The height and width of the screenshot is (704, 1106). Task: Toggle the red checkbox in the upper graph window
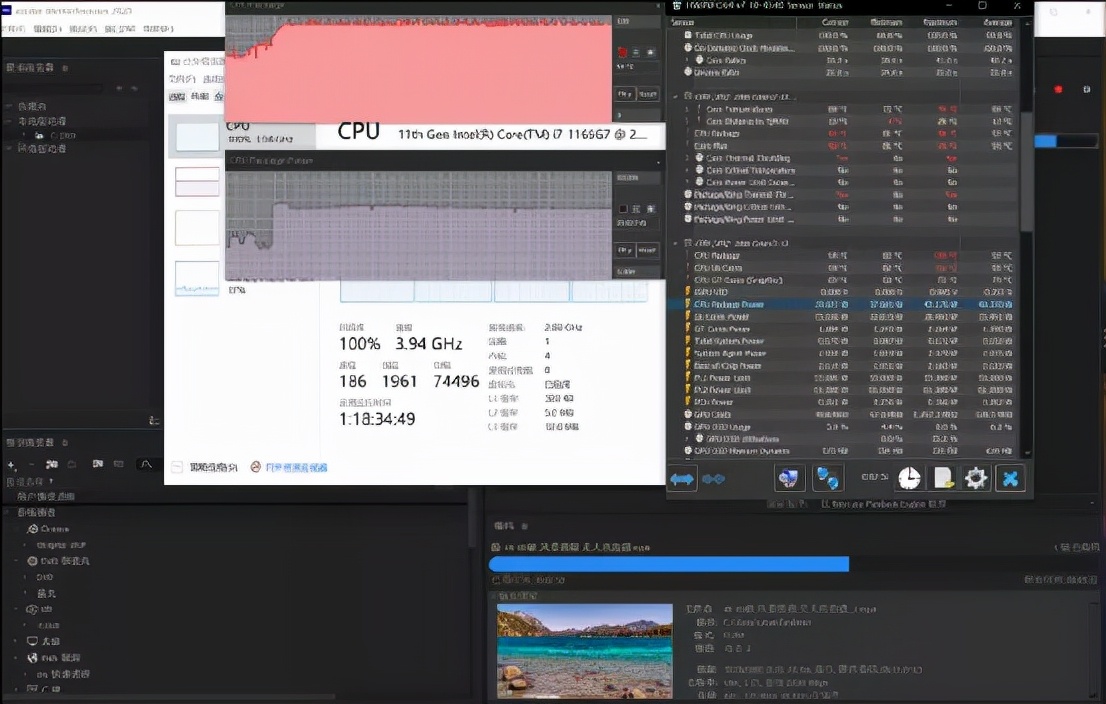622,52
